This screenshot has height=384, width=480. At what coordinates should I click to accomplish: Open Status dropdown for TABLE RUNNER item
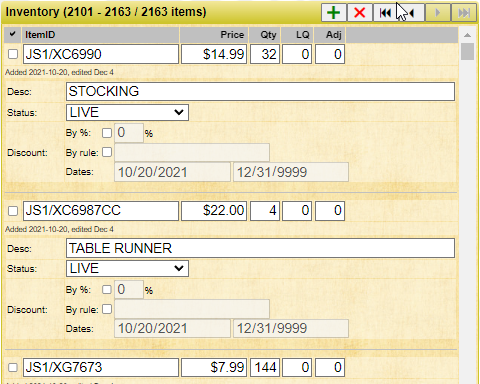point(127,269)
